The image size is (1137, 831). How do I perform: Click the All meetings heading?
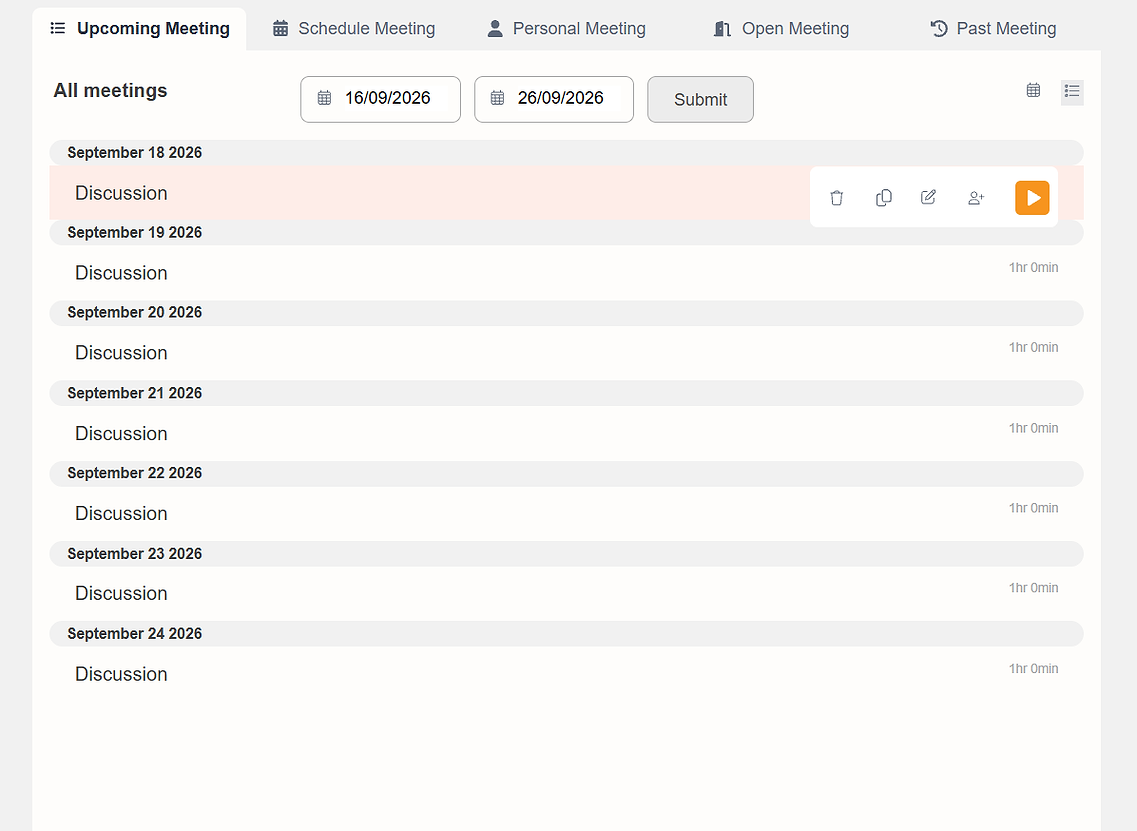coord(110,91)
